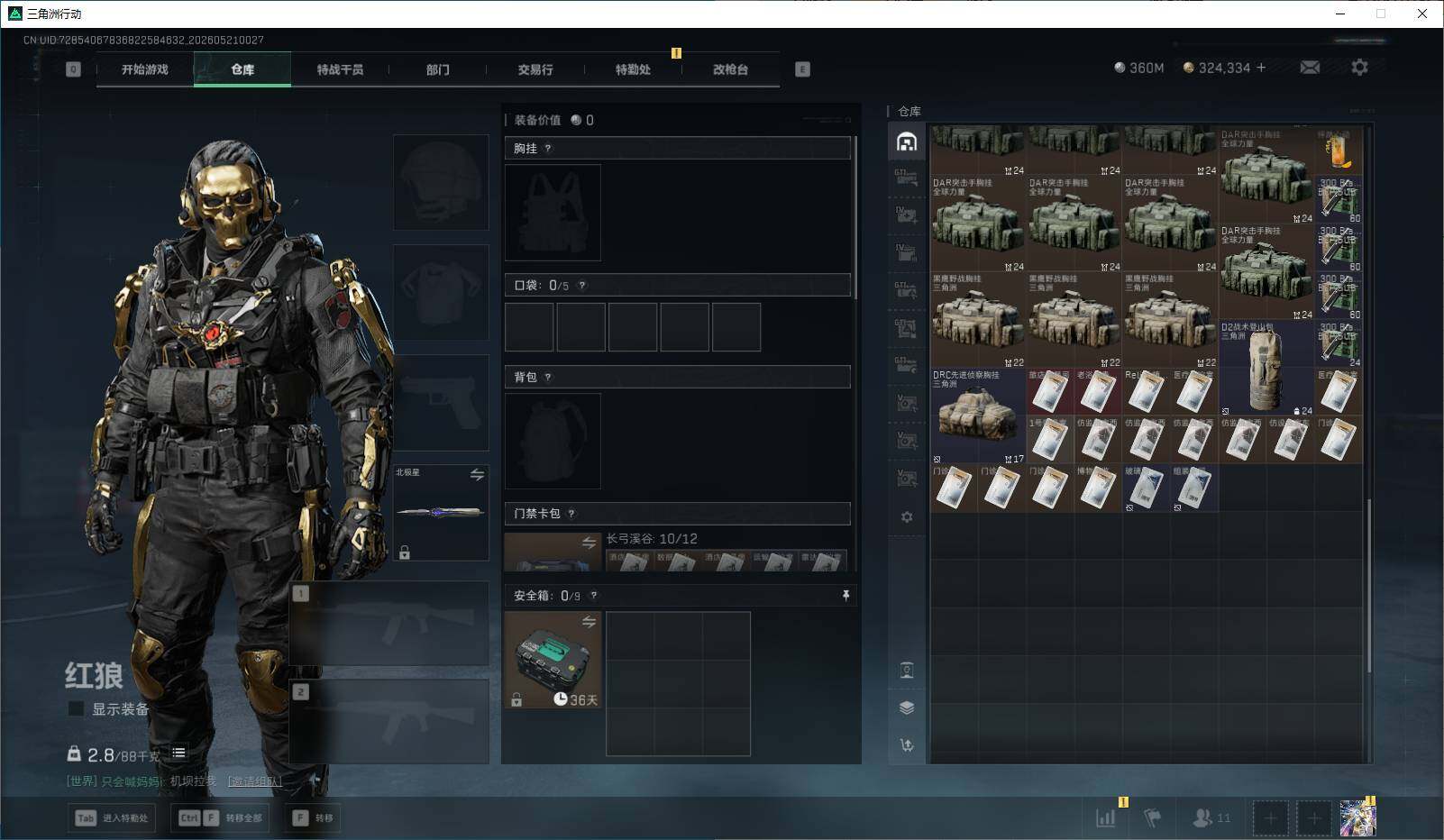Click the 红狼 operator name
The image size is (1444, 840).
click(94, 675)
